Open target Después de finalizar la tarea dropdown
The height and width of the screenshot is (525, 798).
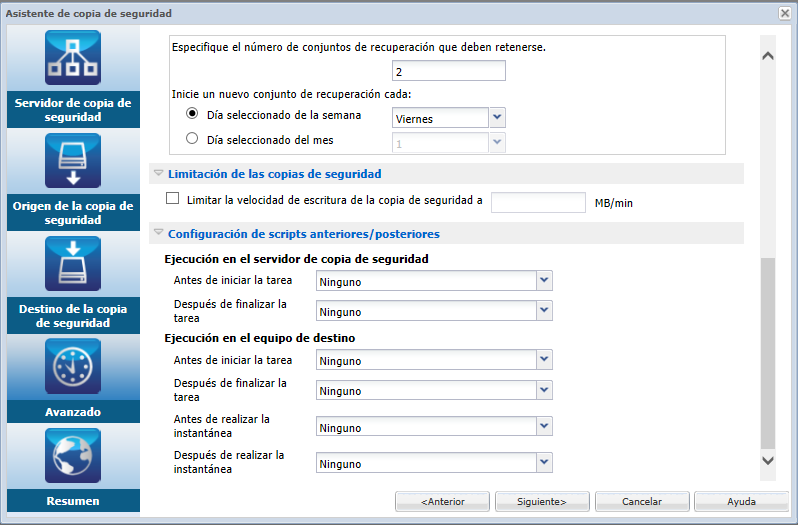(434, 390)
